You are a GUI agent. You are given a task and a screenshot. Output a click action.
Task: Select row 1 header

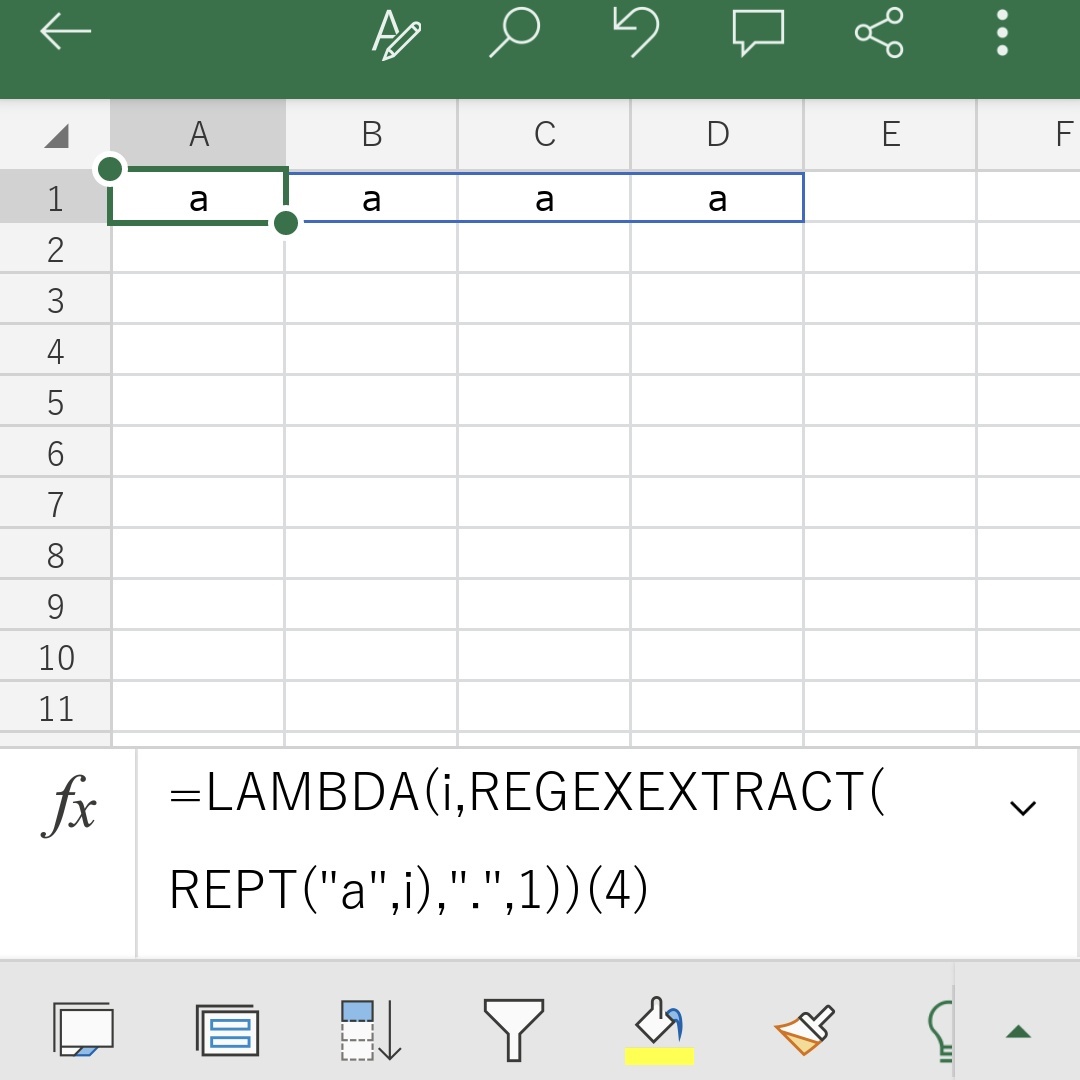coord(55,198)
